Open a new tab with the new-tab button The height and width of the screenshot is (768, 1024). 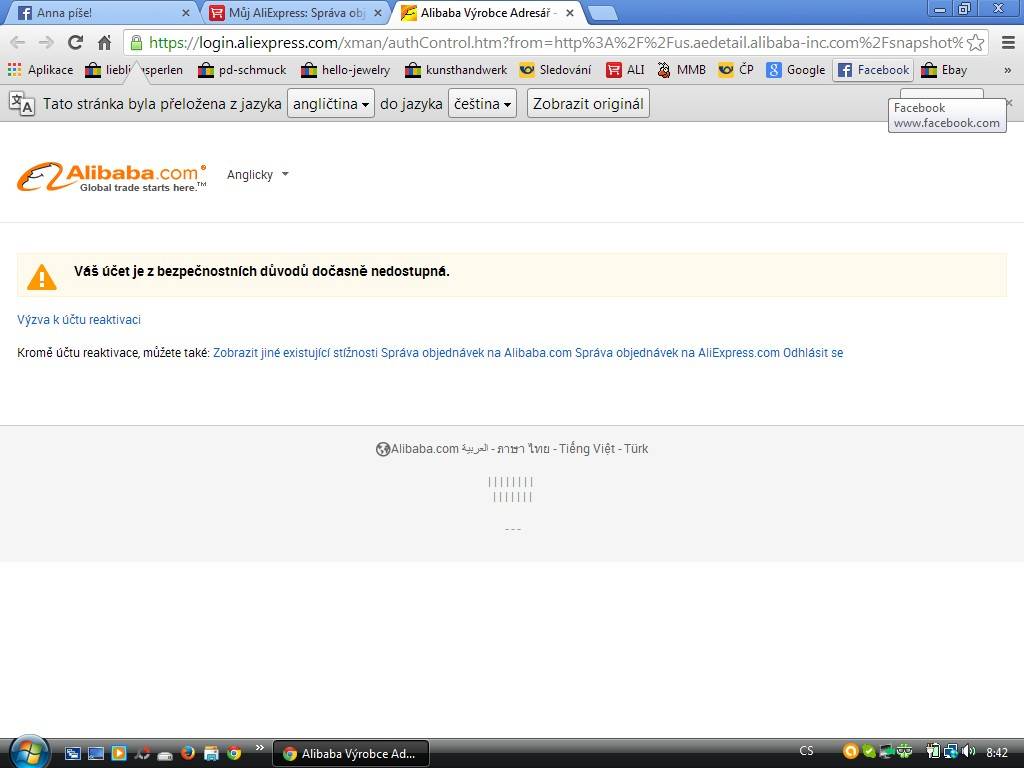[602, 13]
